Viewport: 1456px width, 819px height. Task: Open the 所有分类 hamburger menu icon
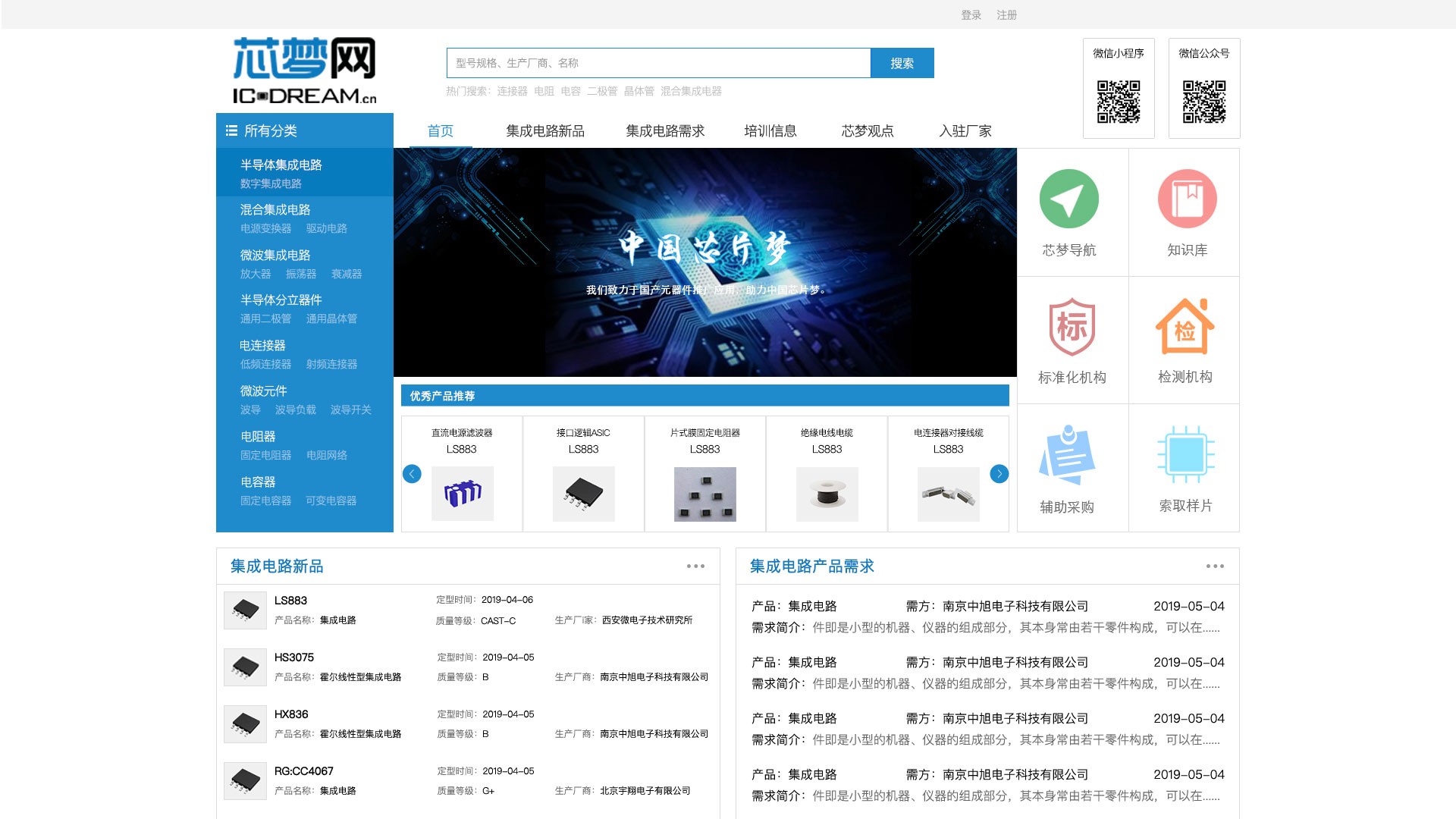(231, 130)
